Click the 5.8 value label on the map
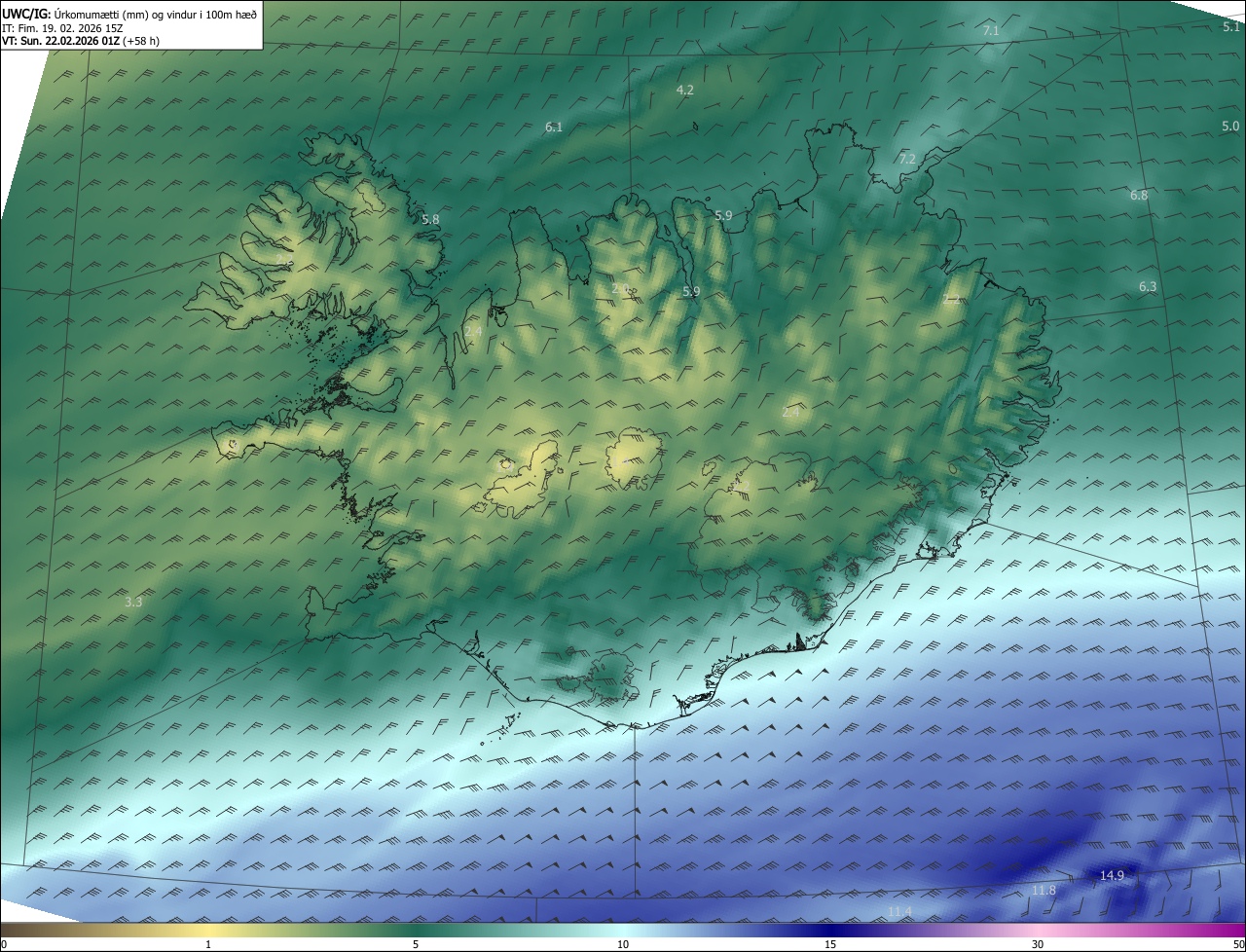This screenshot has width=1246, height=952. pos(430,219)
